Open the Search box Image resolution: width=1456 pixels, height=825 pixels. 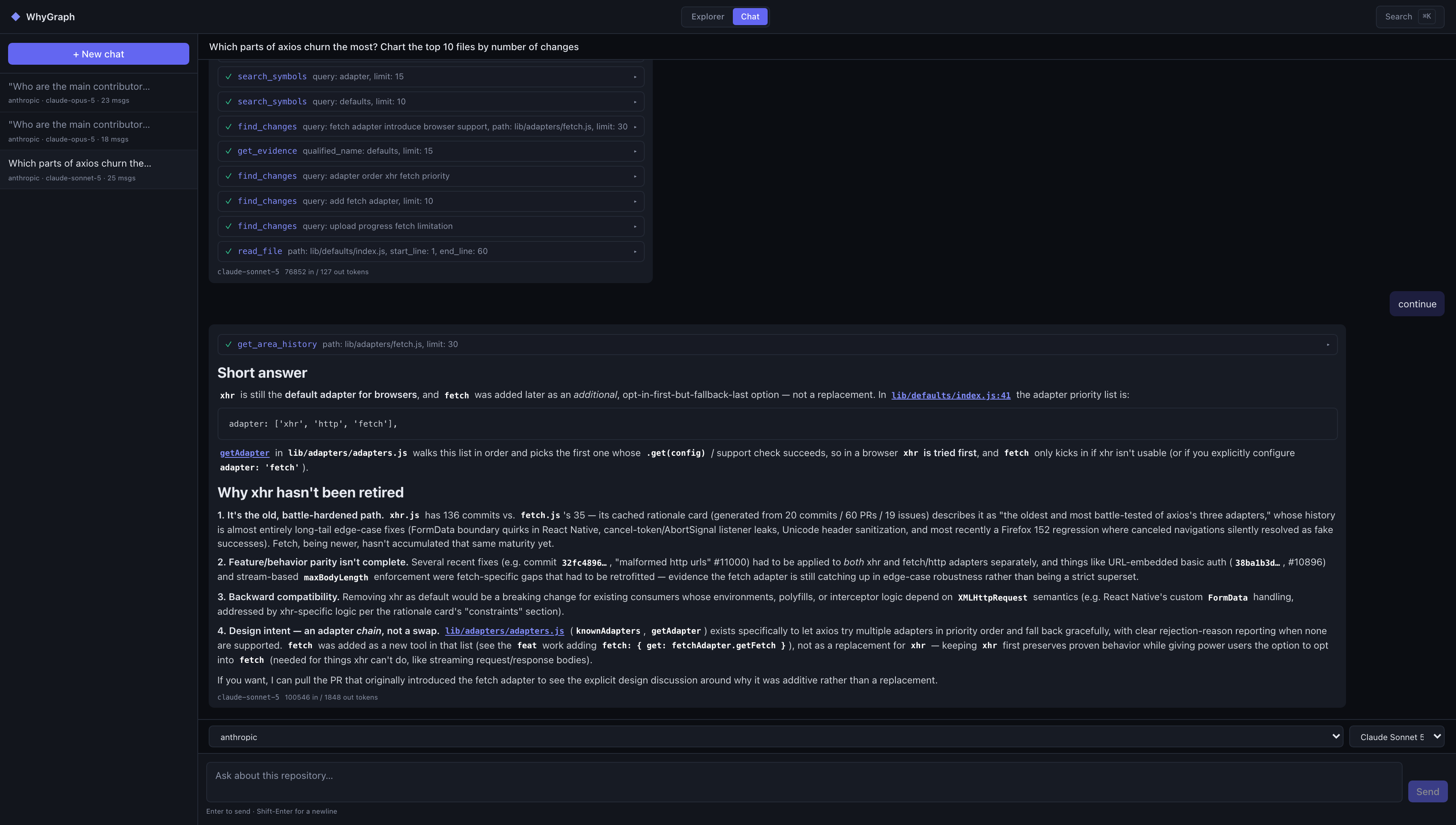tap(1410, 17)
